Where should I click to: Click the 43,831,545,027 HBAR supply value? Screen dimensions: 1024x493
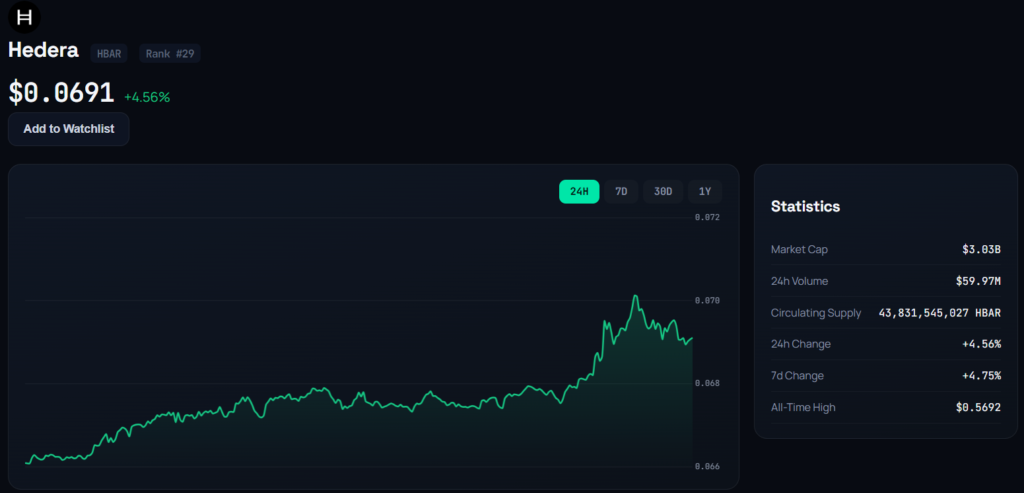point(940,313)
